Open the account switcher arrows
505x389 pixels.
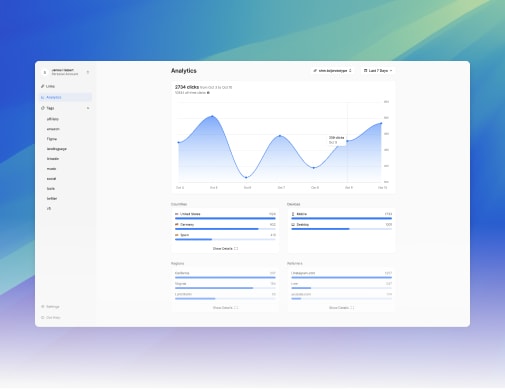88,72
